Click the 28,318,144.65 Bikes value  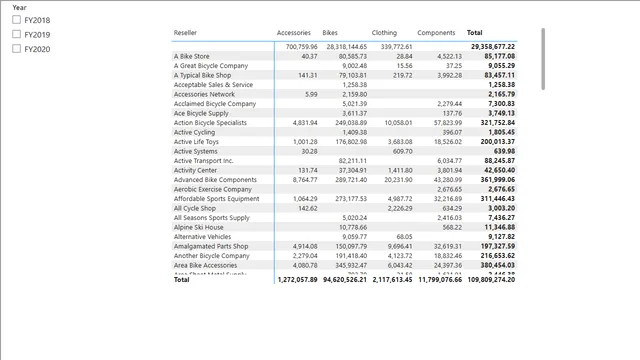[x=347, y=47]
